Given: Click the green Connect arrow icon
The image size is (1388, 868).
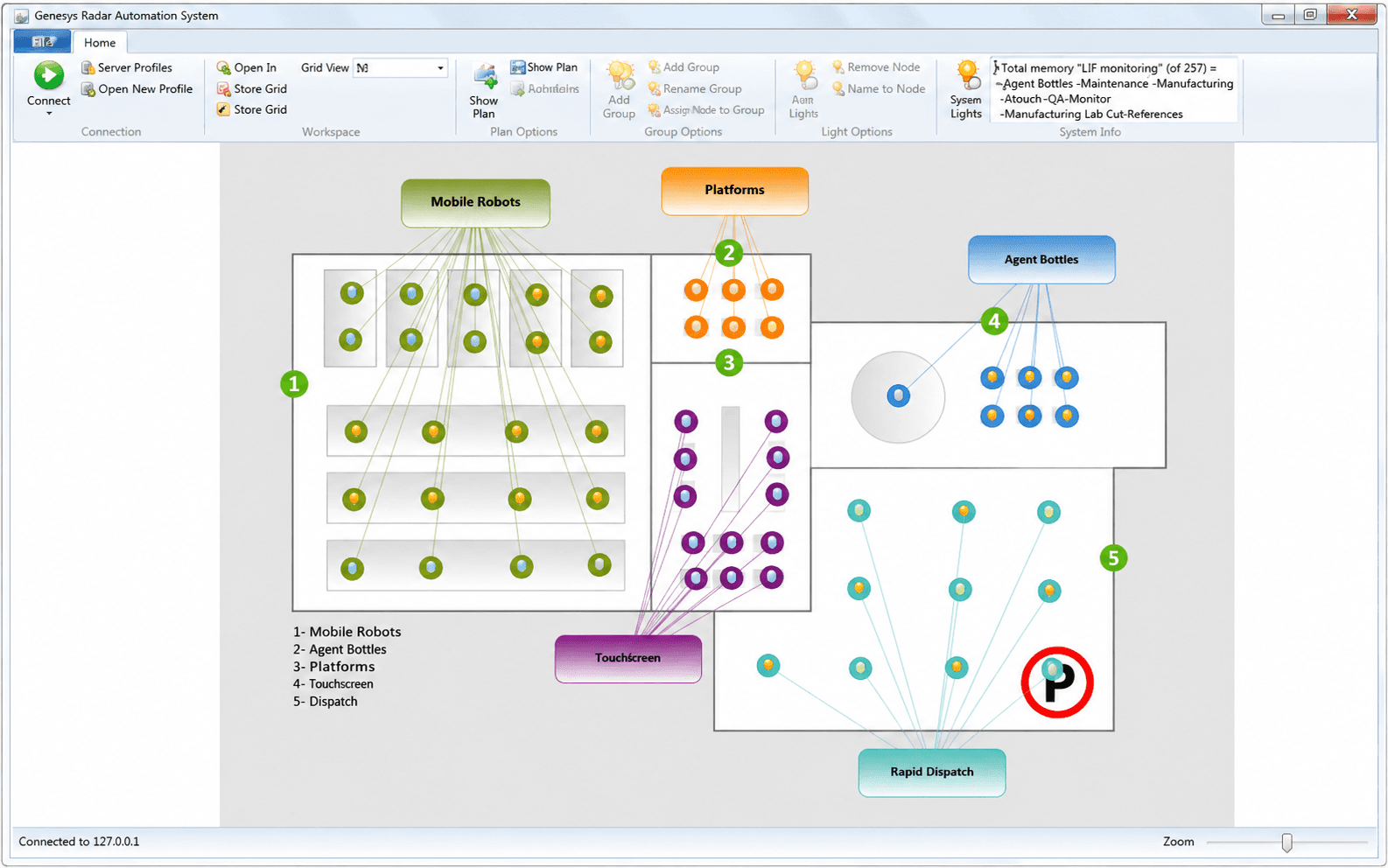Looking at the screenshot, I should (48, 75).
